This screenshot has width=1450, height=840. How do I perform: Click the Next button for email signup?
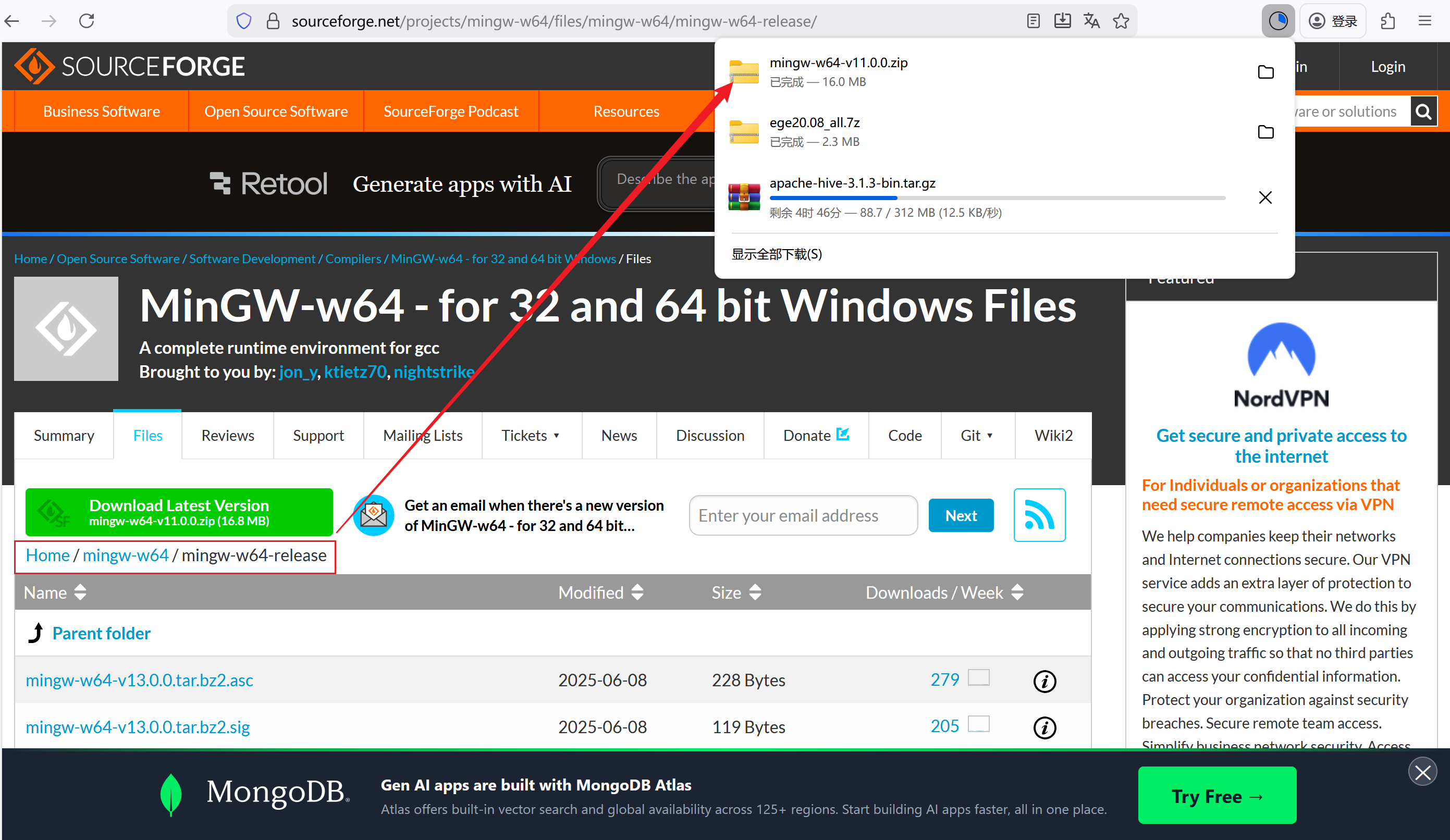tap(961, 515)
